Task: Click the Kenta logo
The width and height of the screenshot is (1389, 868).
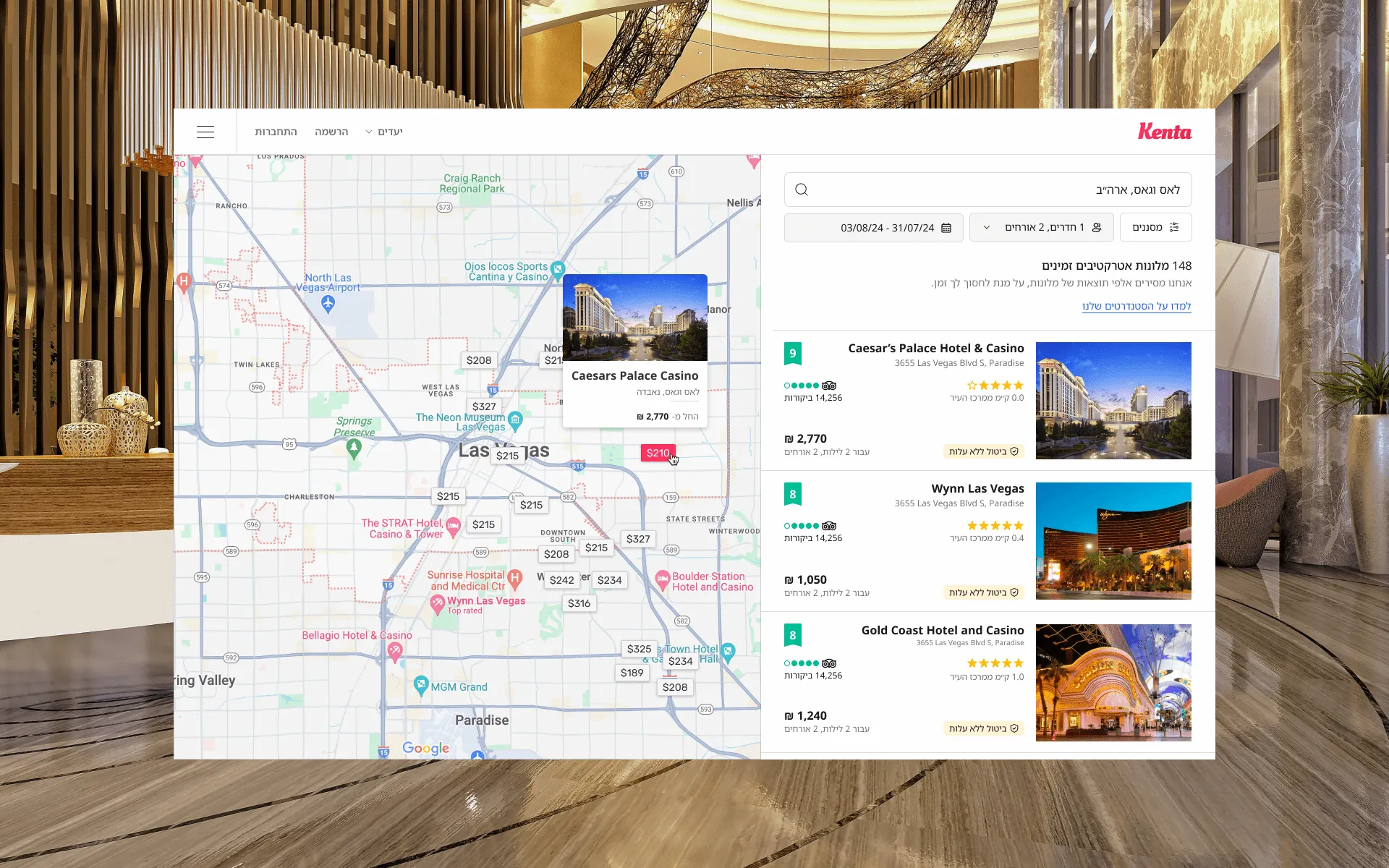Action: [x=1164, y=132]
